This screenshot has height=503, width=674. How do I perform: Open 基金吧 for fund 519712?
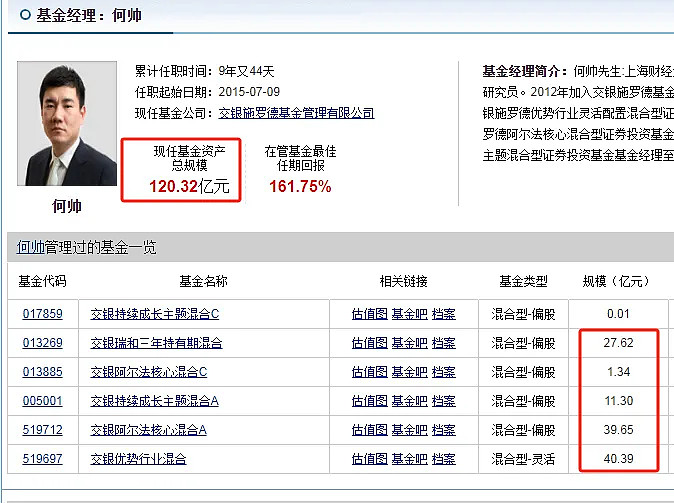[410, 429]
